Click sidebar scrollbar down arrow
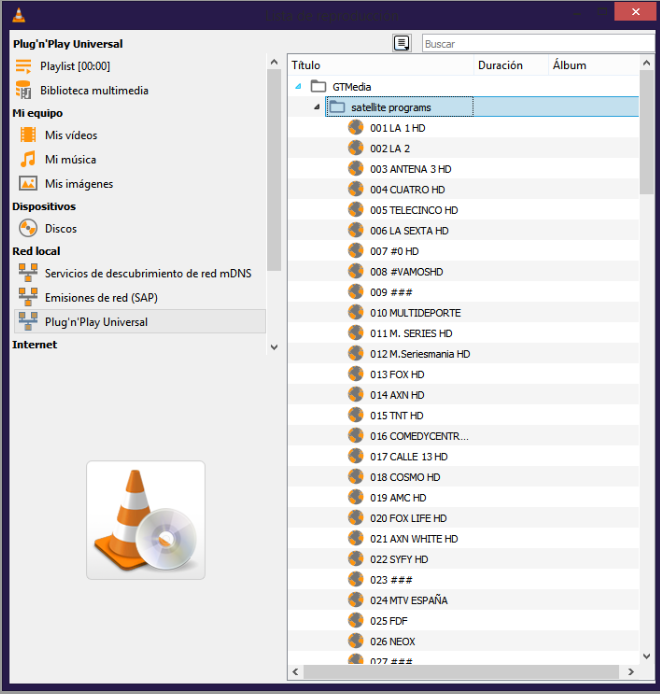The height and width of the screenshot is (694, 660). [x=274, y=347]
